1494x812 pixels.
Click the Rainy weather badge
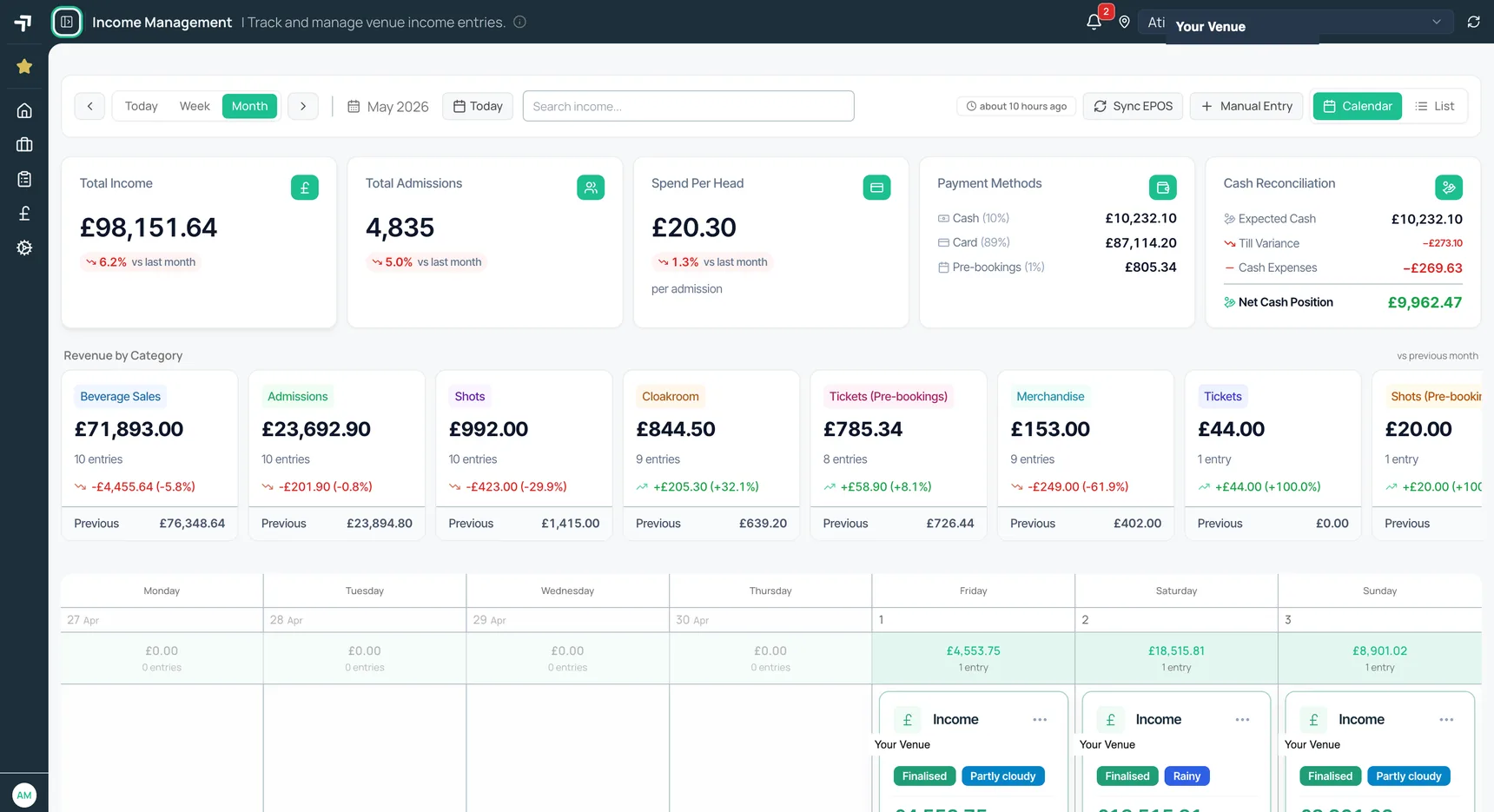click(x=1187, y=776)
